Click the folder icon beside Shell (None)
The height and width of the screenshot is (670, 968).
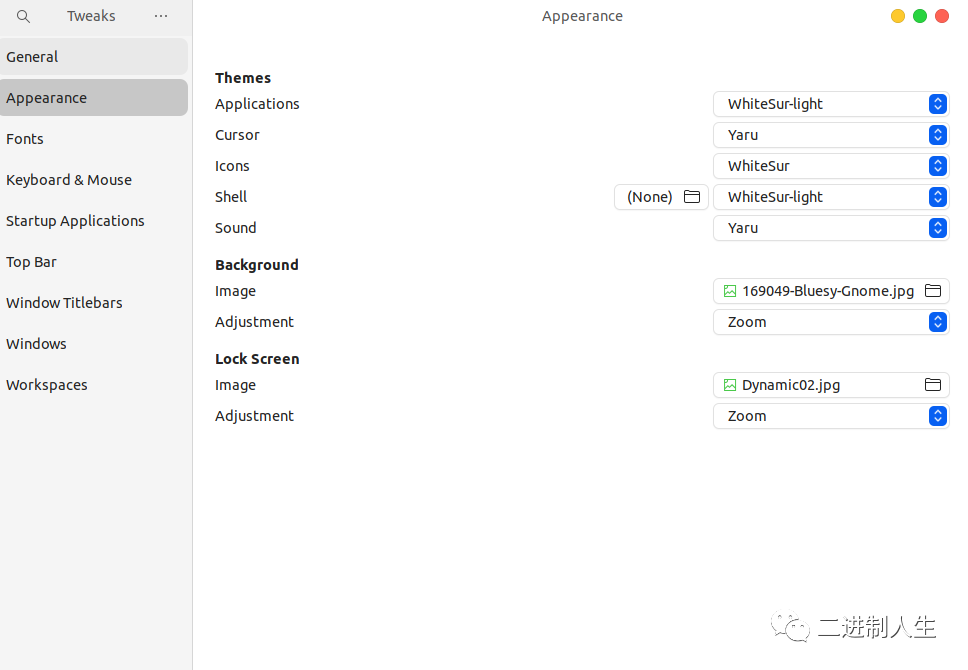click(x=691, y=197)
